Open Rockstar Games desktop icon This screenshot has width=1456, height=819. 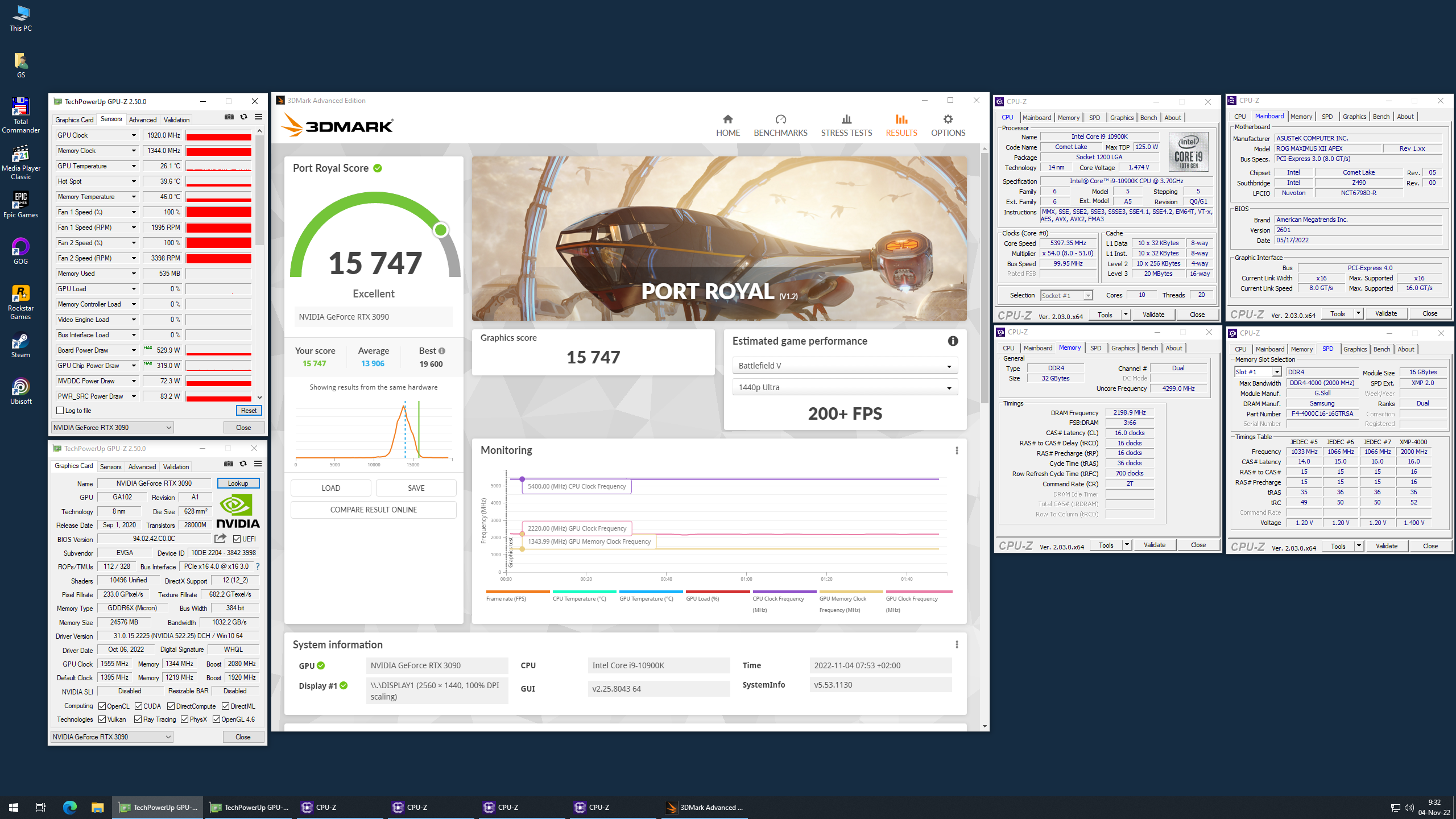20,303
